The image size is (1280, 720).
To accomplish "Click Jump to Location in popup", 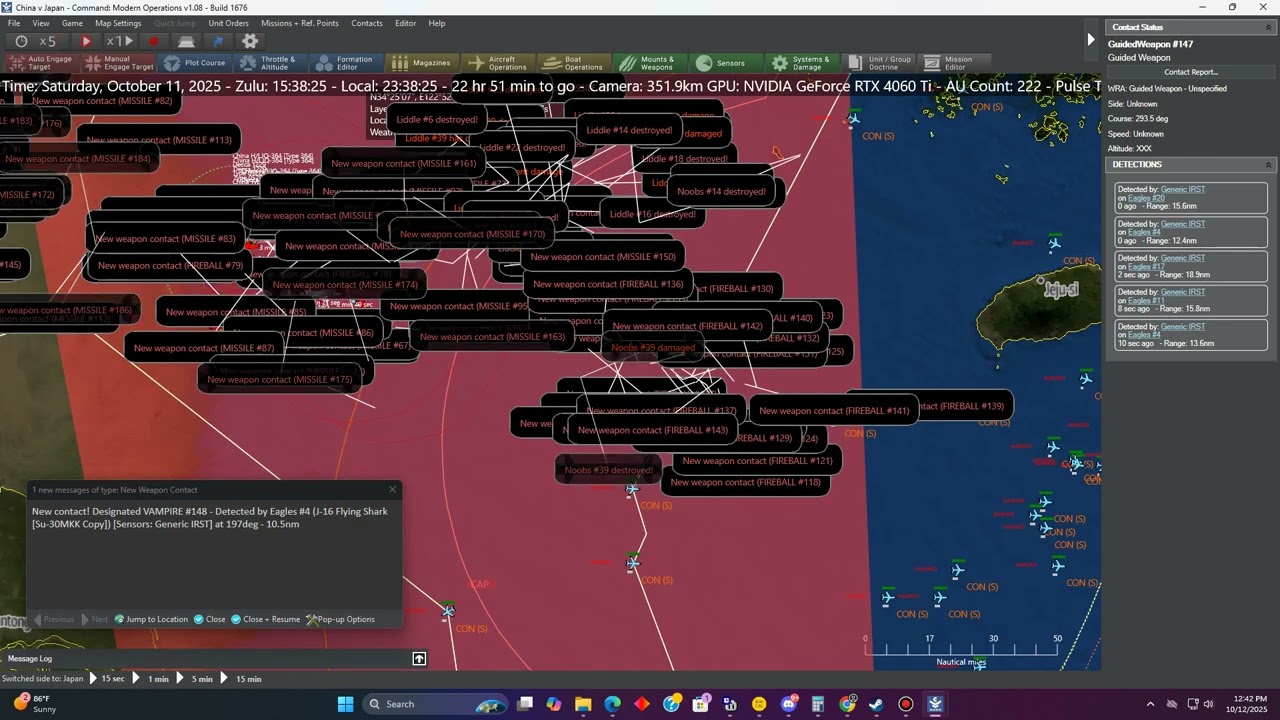I will click(151, 619).
